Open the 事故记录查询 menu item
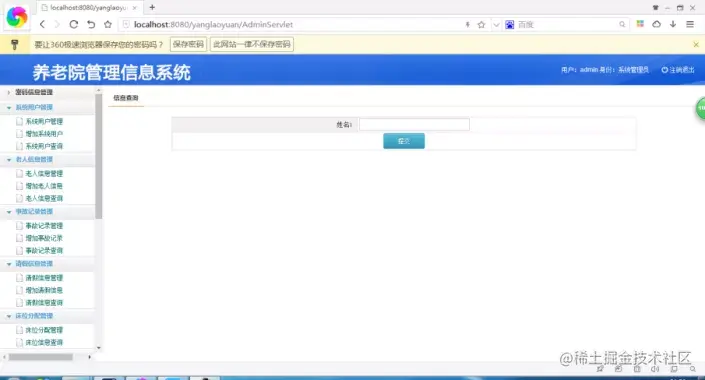The image size is (705, 380). click(44, 250)
